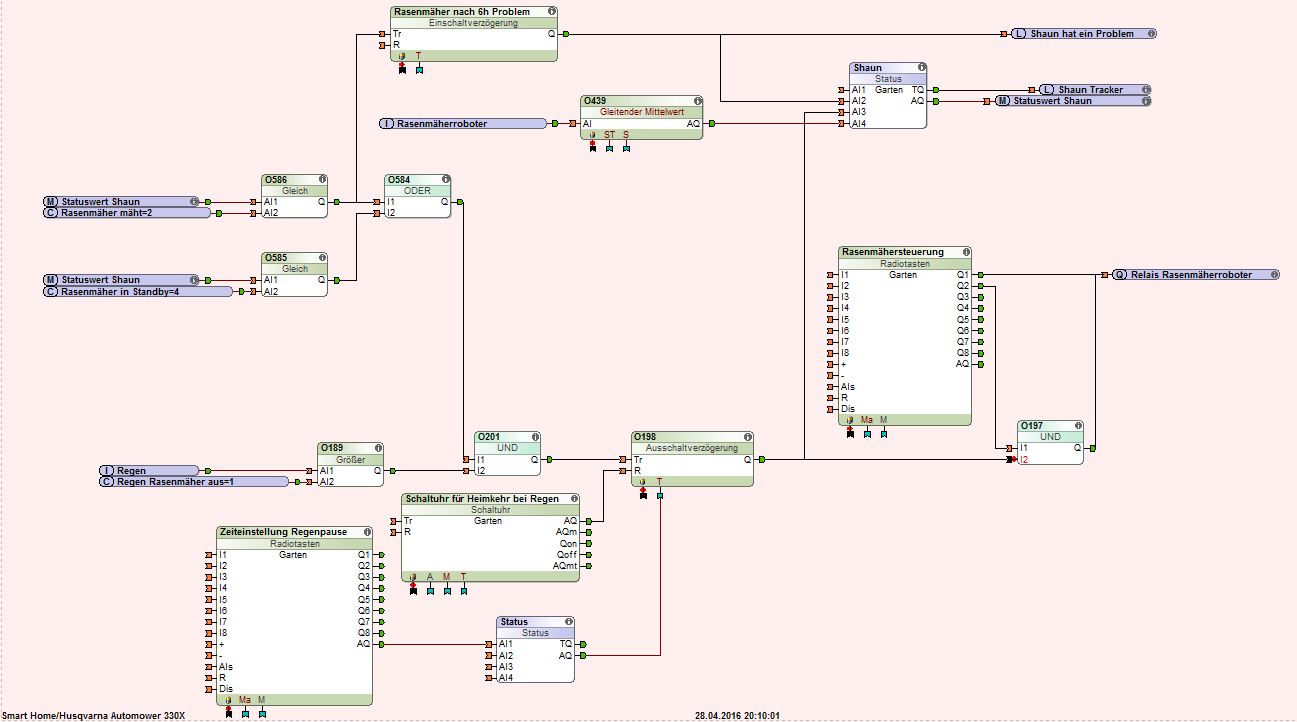Click info icon on Zeiteinstellung Regenpause block
Screen dimensions: 1297x722
367,532
